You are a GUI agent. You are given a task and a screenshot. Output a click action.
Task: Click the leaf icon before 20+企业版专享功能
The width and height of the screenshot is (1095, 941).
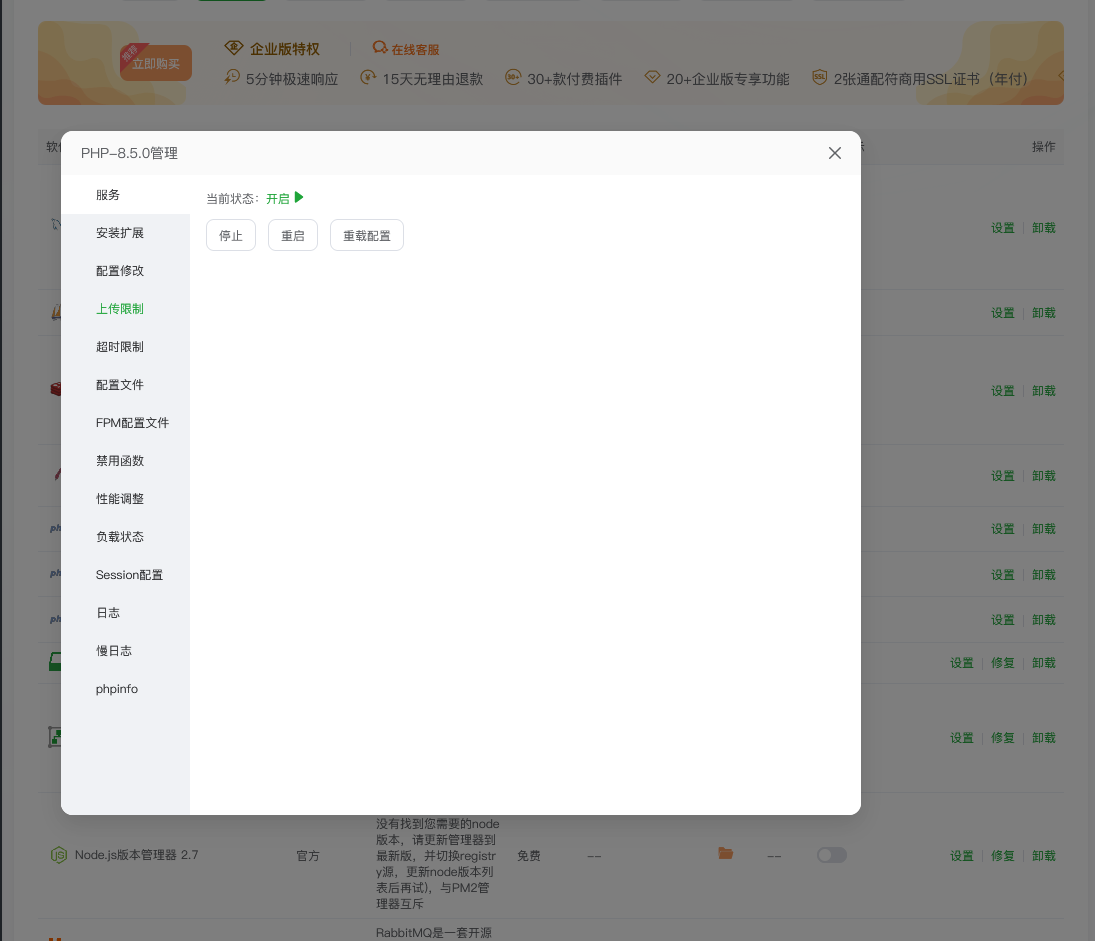pos(652,77)
